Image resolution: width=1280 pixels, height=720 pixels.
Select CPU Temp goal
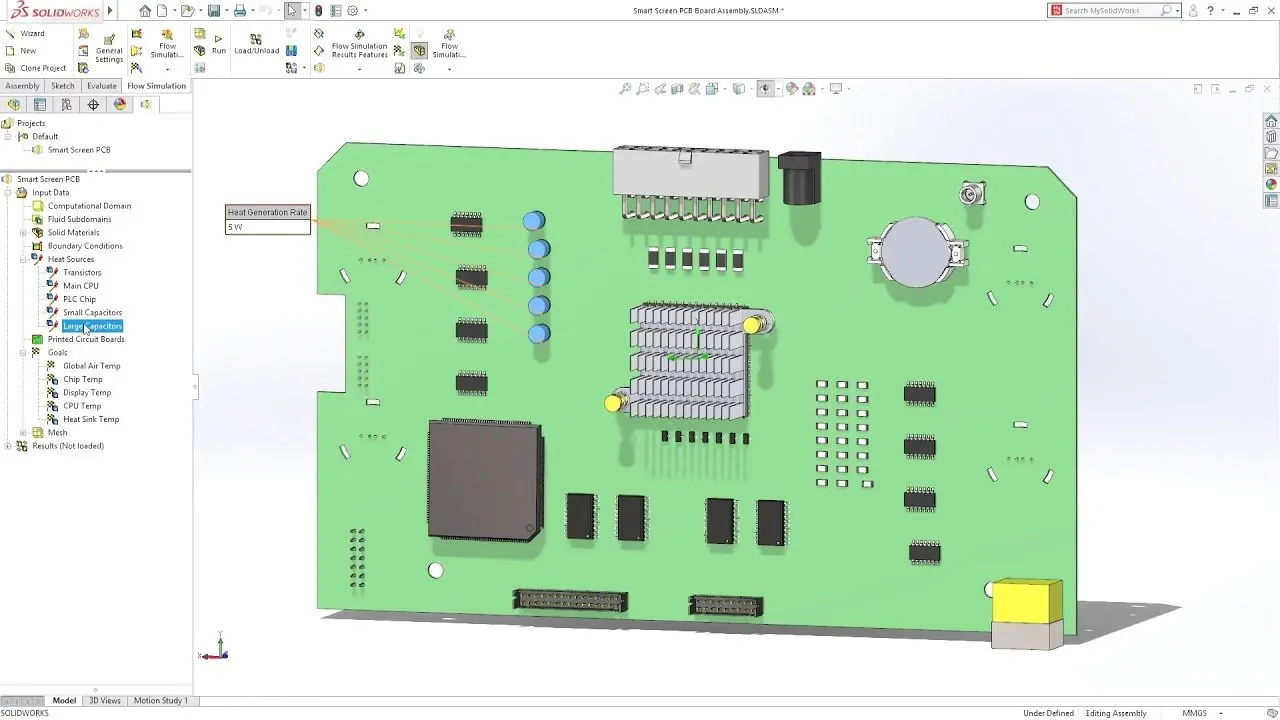pos(82,406)
